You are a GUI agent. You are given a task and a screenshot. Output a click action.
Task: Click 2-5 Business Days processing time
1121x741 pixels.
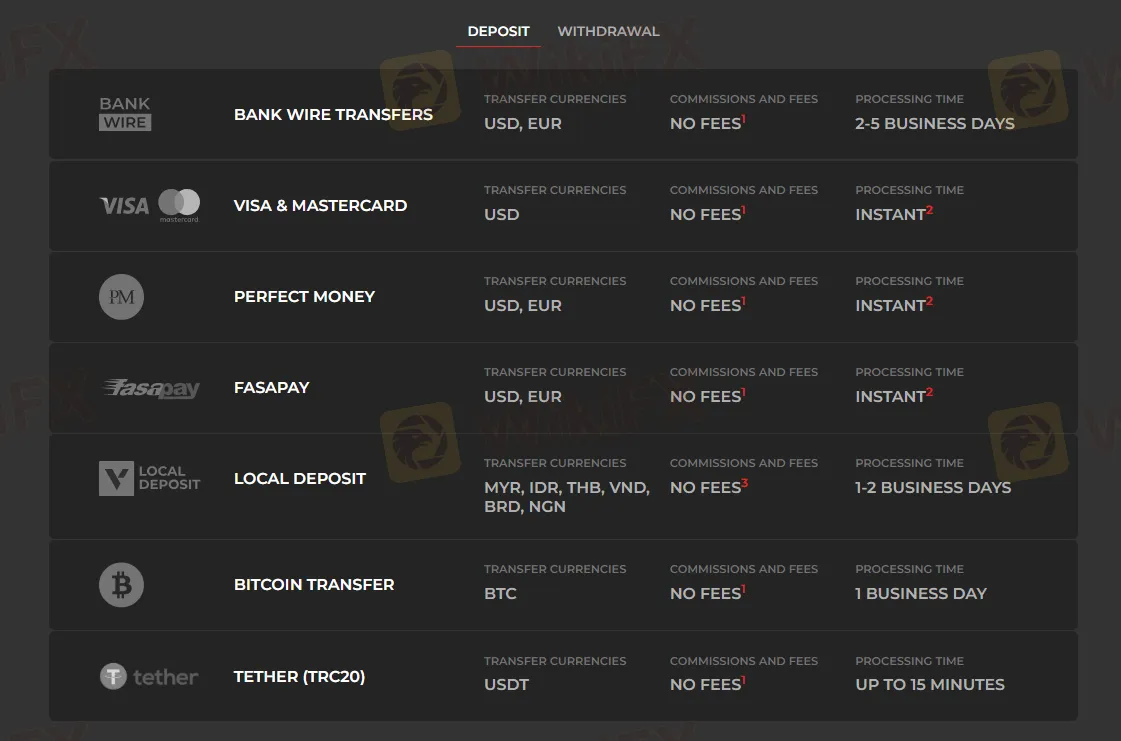click(935, 124)
